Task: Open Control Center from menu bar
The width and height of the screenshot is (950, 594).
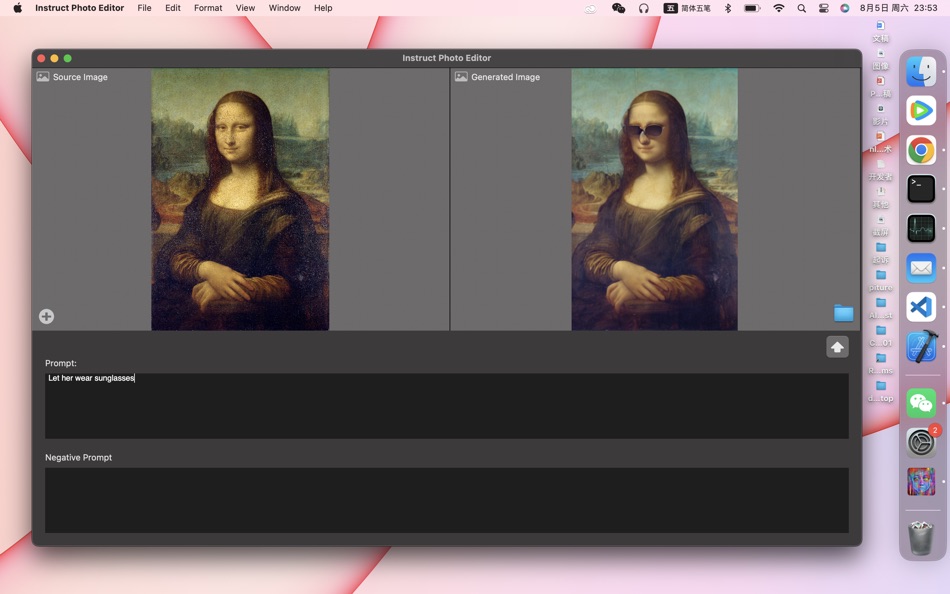Action: click(823, 8)
